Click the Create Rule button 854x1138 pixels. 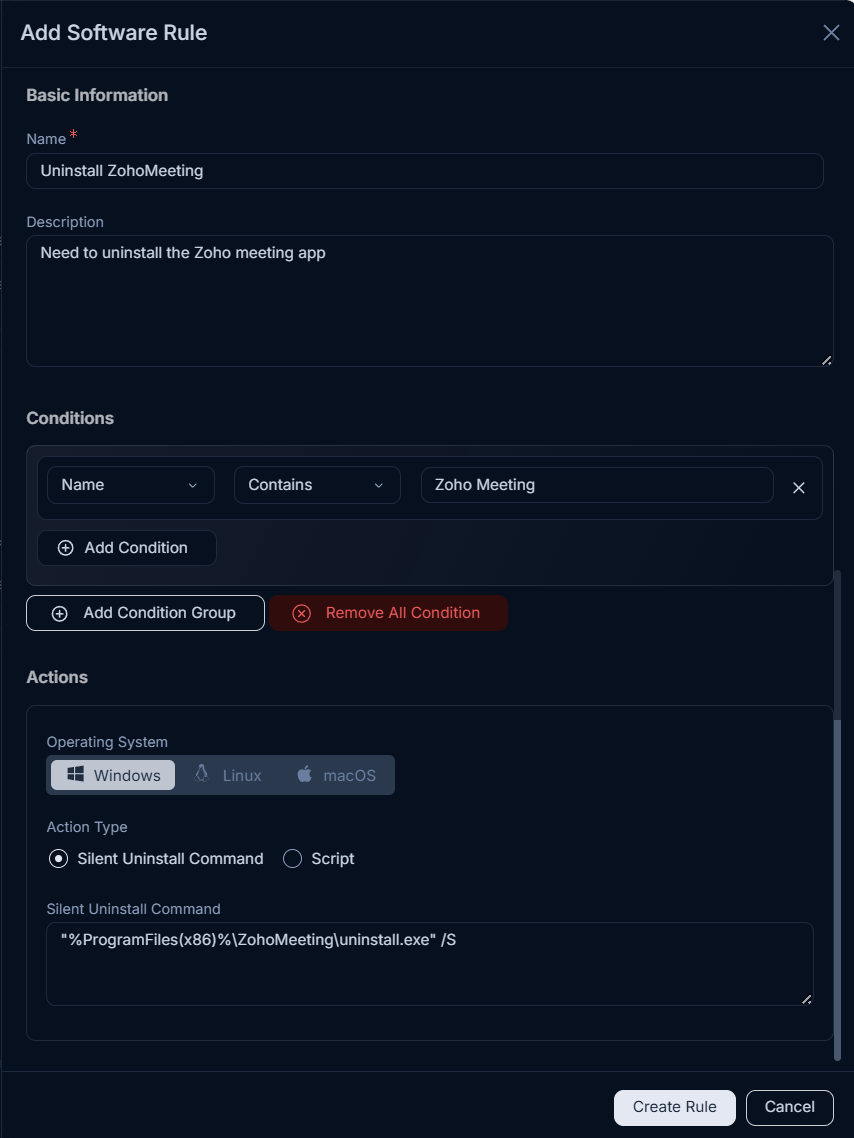(x=675, y=1108)
